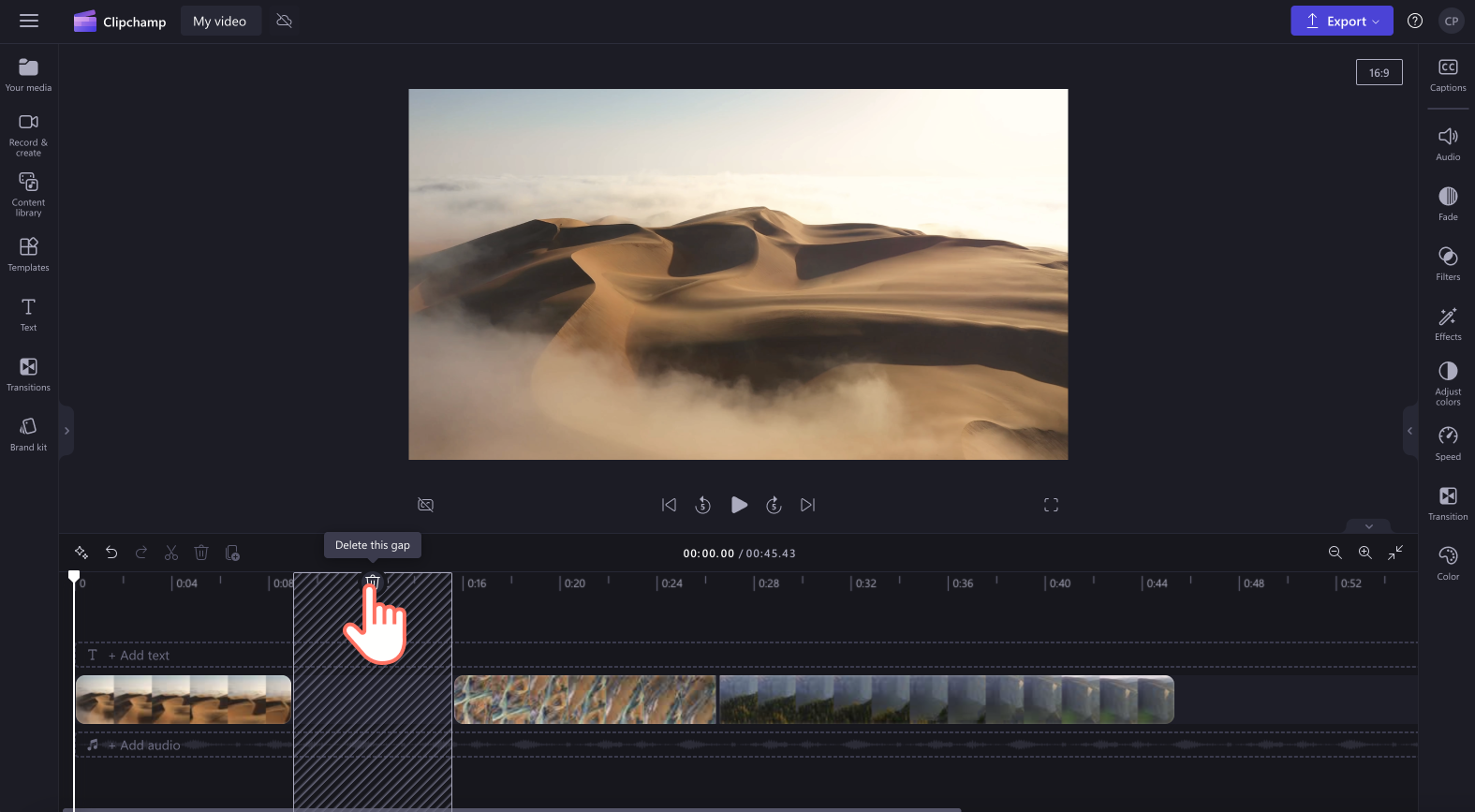Change the 16:9 aspect ratio
Screen dimensions: 1475x812
pos(1379,72)
